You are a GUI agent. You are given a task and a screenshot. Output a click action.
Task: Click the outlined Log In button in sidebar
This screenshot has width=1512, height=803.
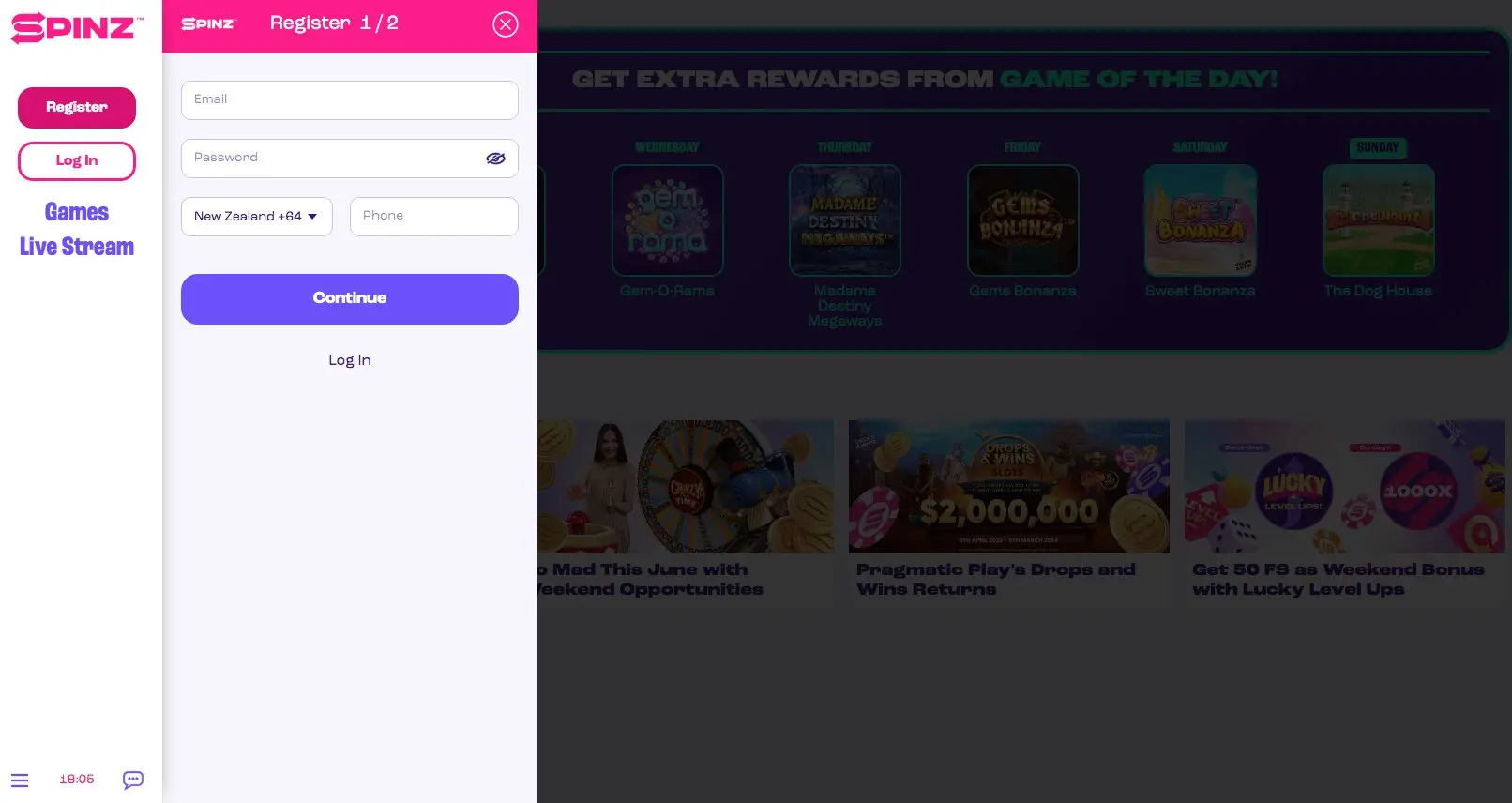pos(77,161)
